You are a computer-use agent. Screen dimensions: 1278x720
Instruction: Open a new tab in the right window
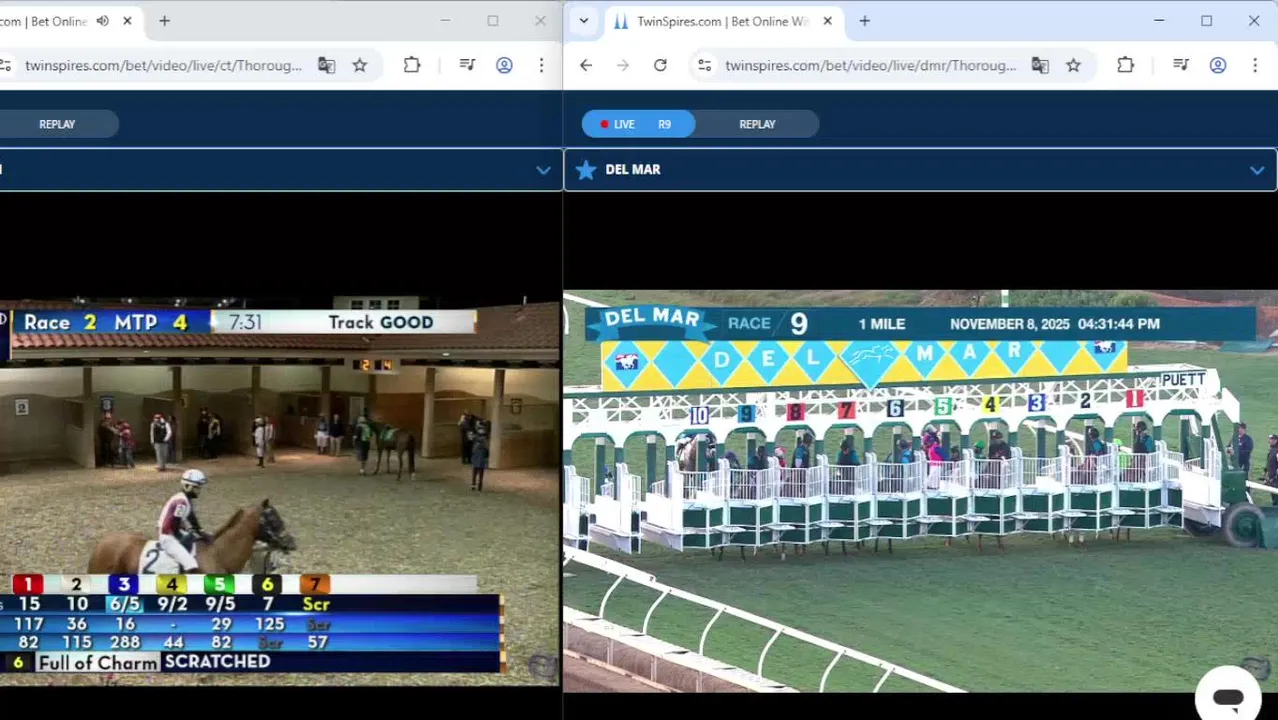coord(864,21)
